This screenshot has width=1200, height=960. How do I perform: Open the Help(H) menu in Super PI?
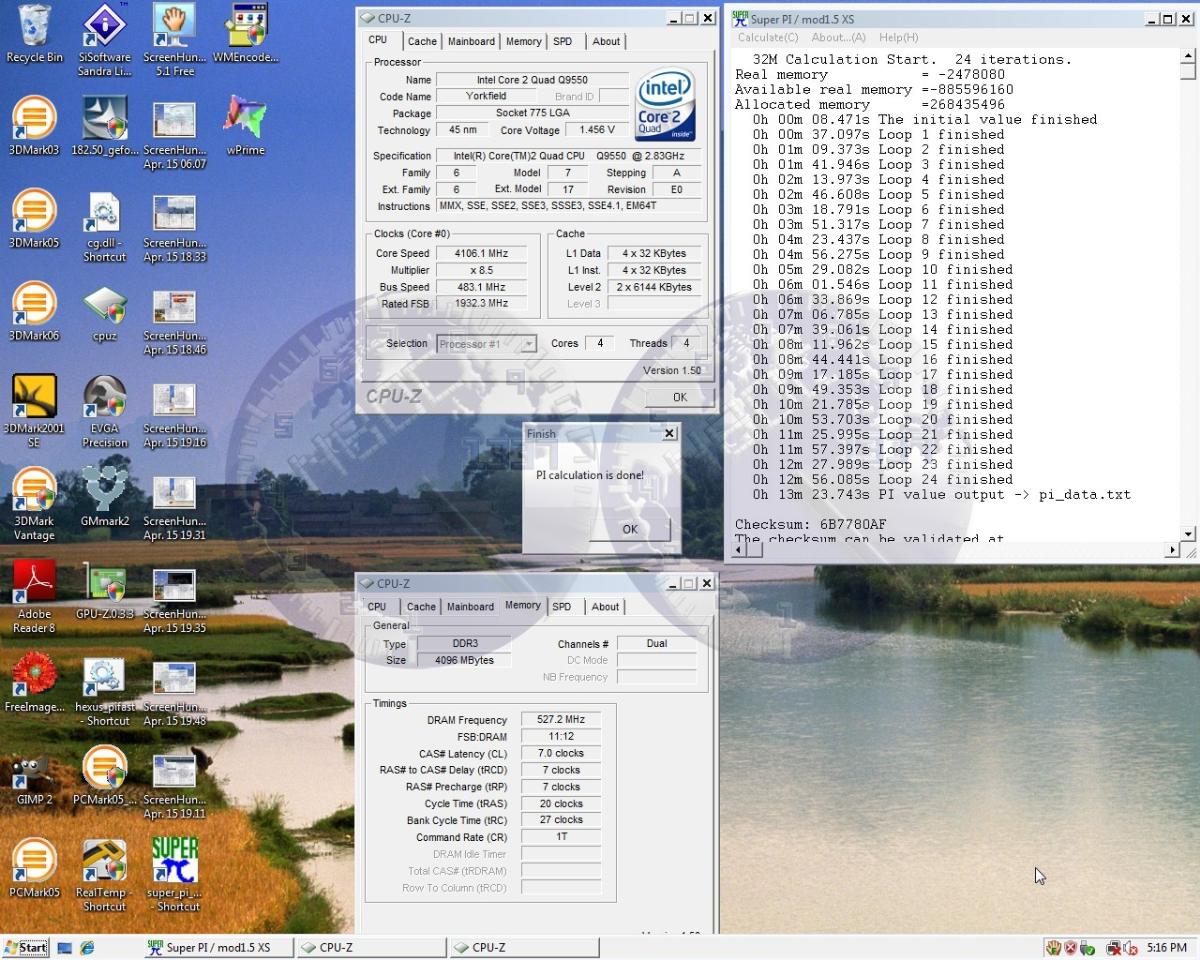[898, 37]
